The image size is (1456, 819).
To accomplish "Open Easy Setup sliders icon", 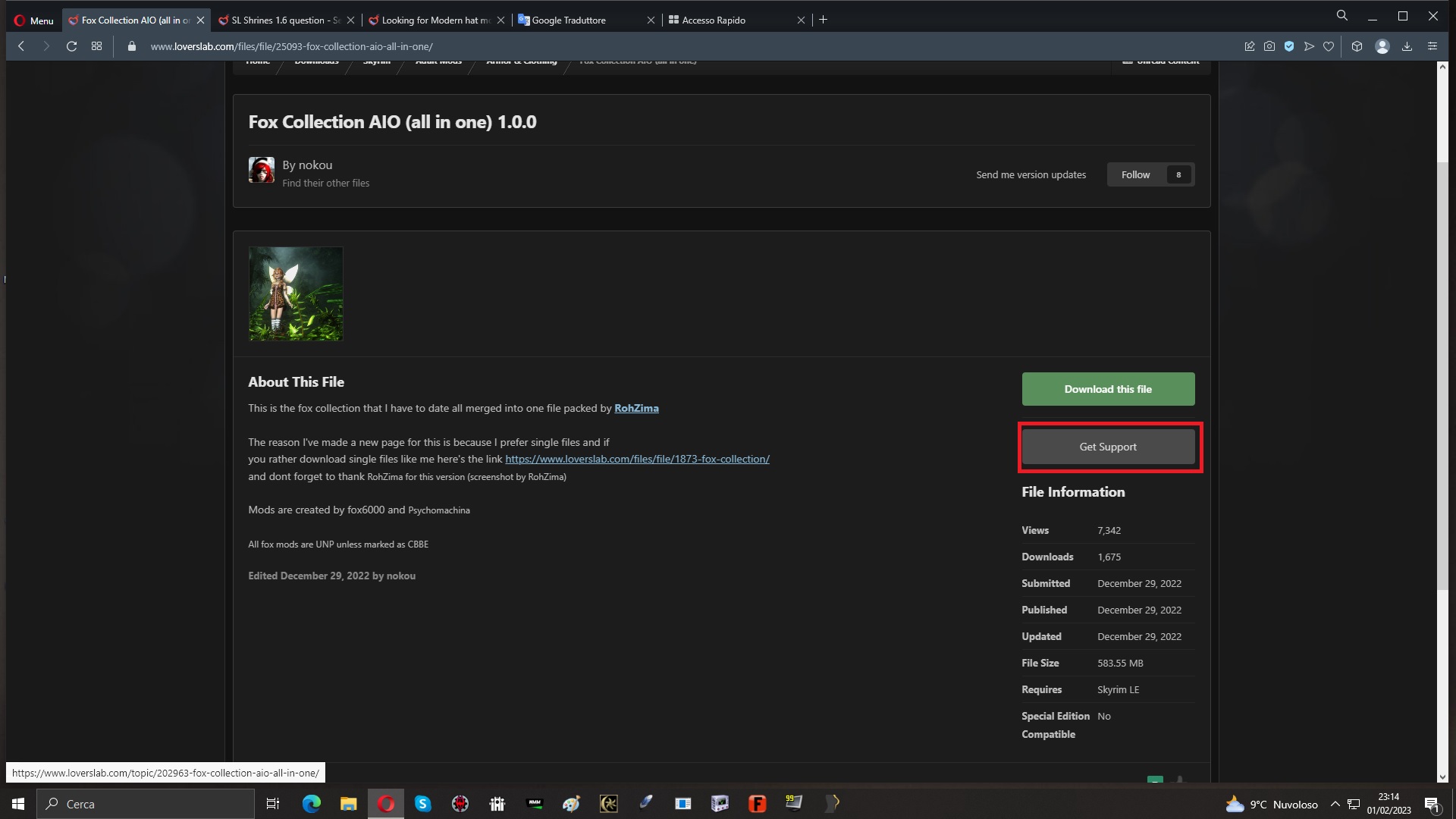I will 1432,46.
